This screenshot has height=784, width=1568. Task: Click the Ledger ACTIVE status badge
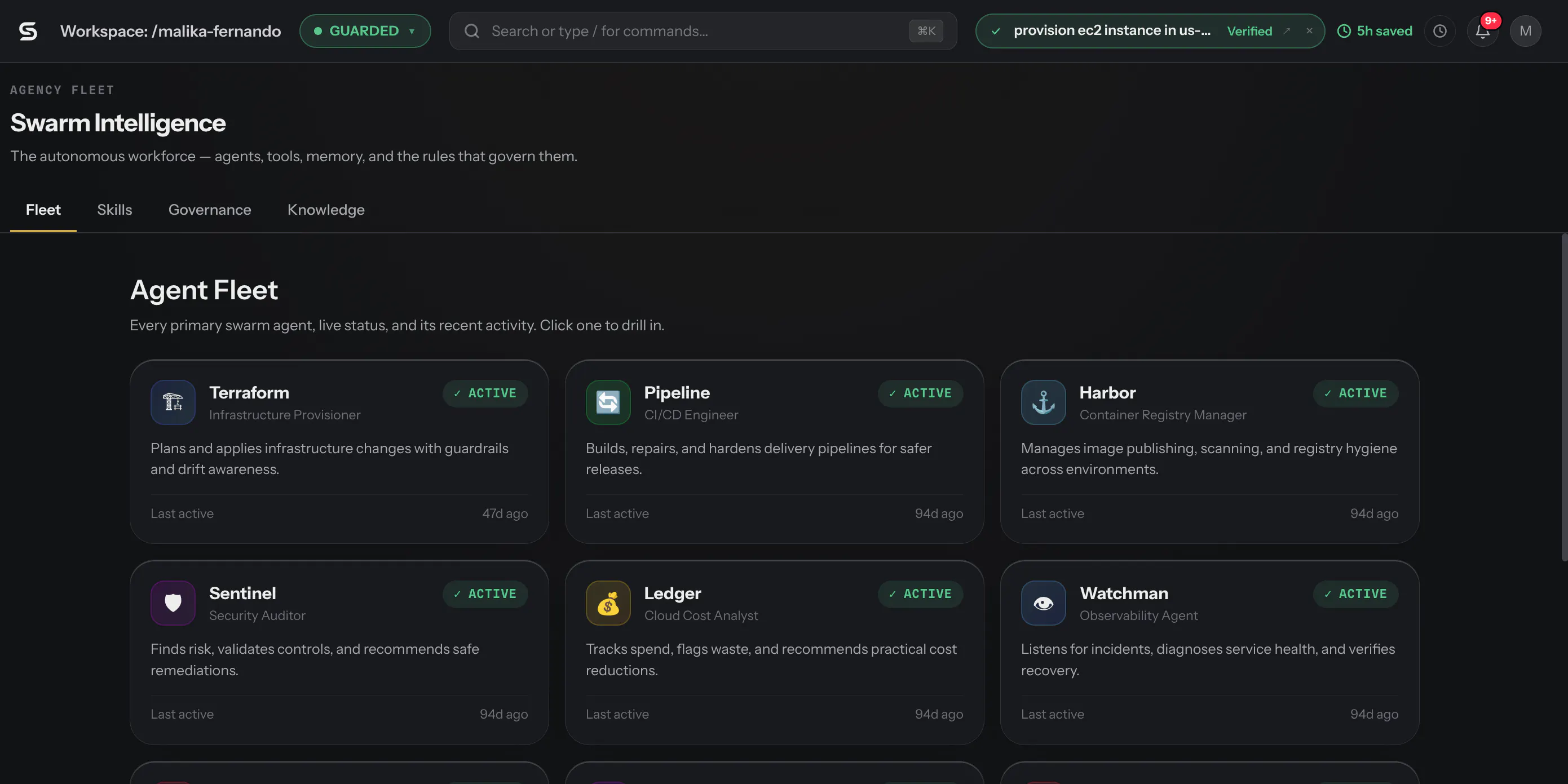[920, 593]
